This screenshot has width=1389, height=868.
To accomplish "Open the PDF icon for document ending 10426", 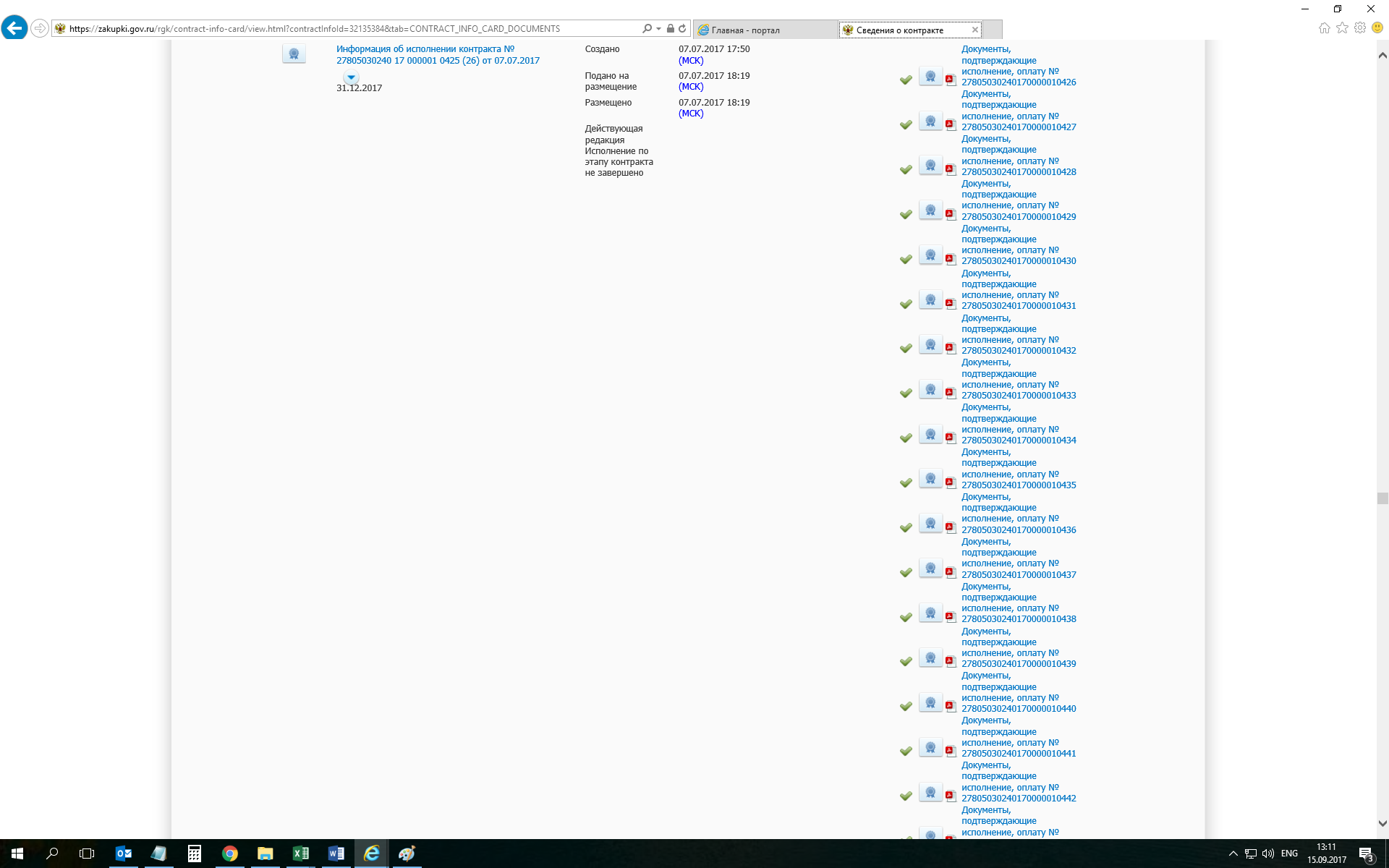I will (951, 80).
